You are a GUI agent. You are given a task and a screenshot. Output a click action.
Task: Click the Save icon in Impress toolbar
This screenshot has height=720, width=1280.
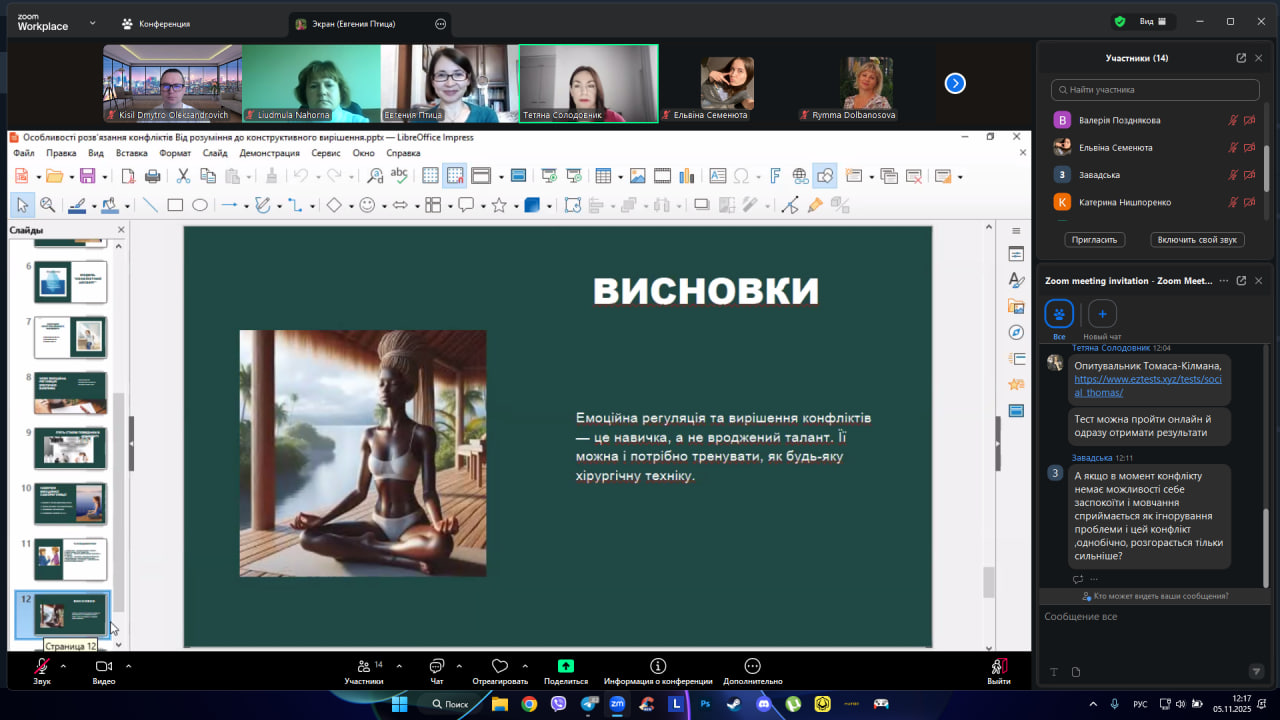pyautogui.click(x=87, y=176)
